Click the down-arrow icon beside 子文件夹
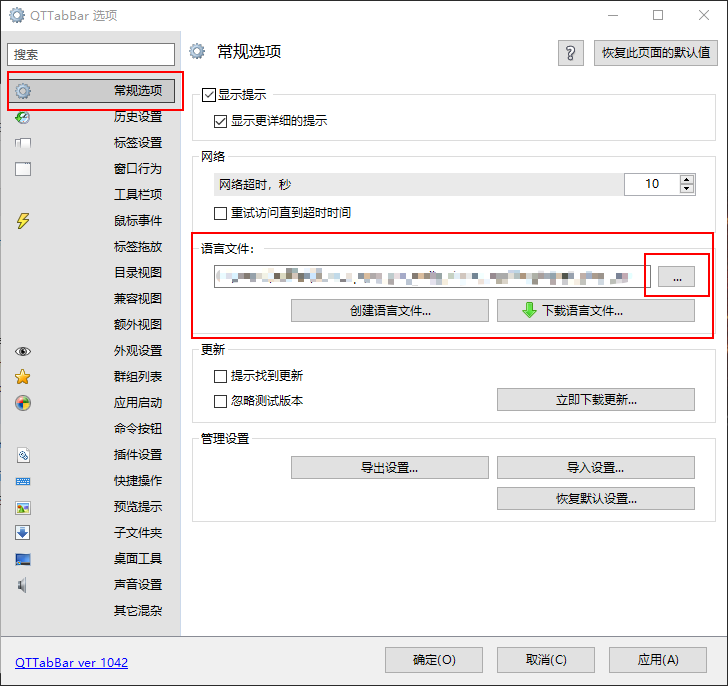728x686 pixels. pyautogui.click(x=23, y=532)
